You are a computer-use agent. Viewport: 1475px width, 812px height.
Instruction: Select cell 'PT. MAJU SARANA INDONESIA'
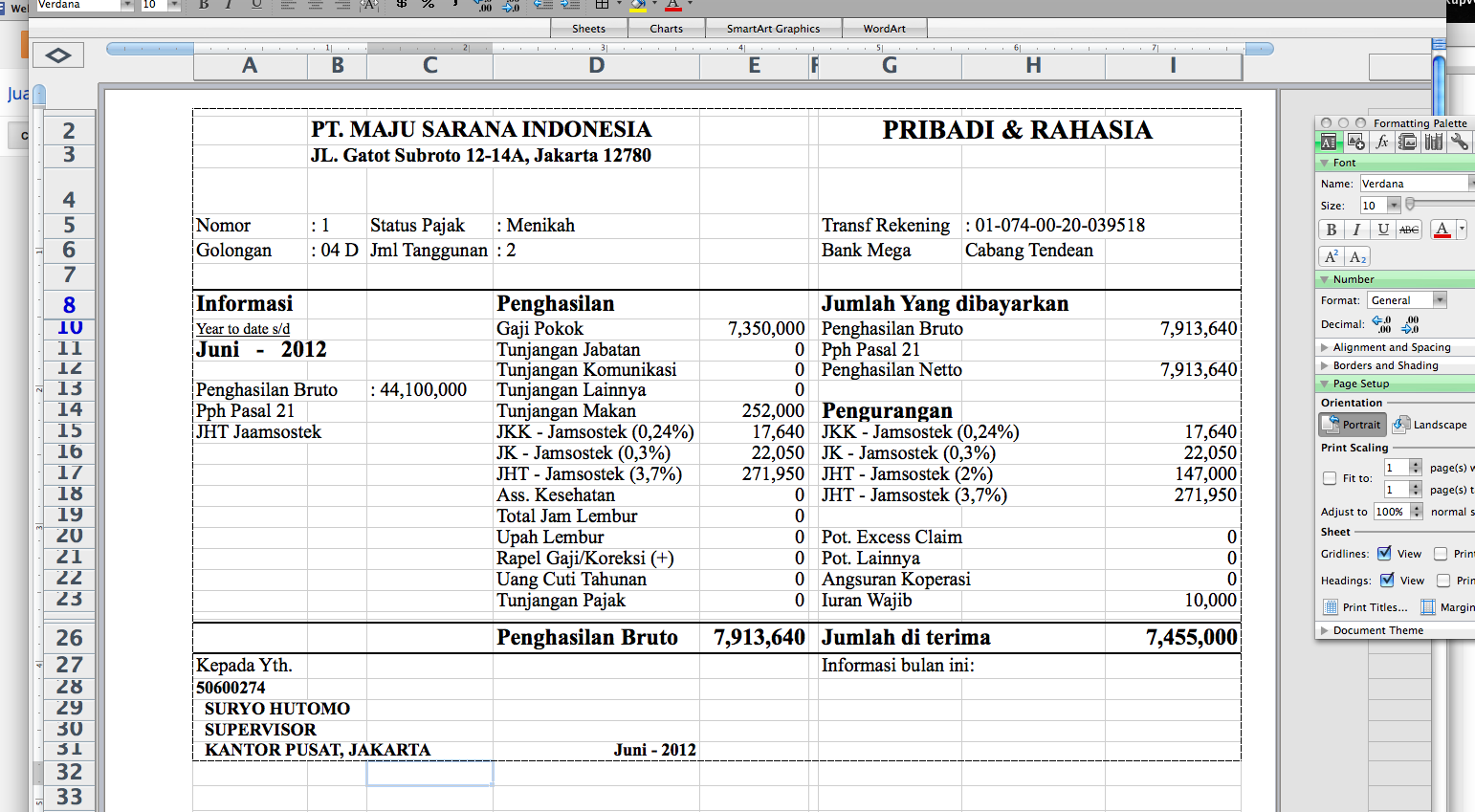481,129
